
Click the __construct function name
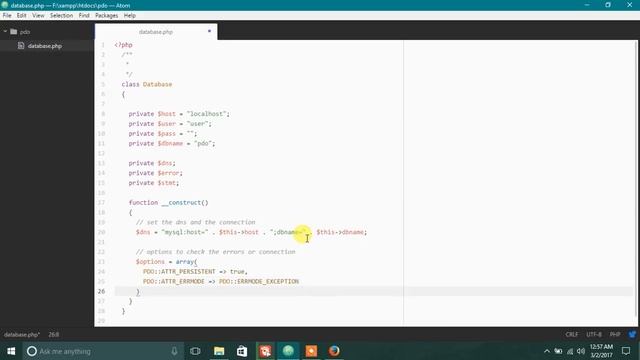point(181,202)
